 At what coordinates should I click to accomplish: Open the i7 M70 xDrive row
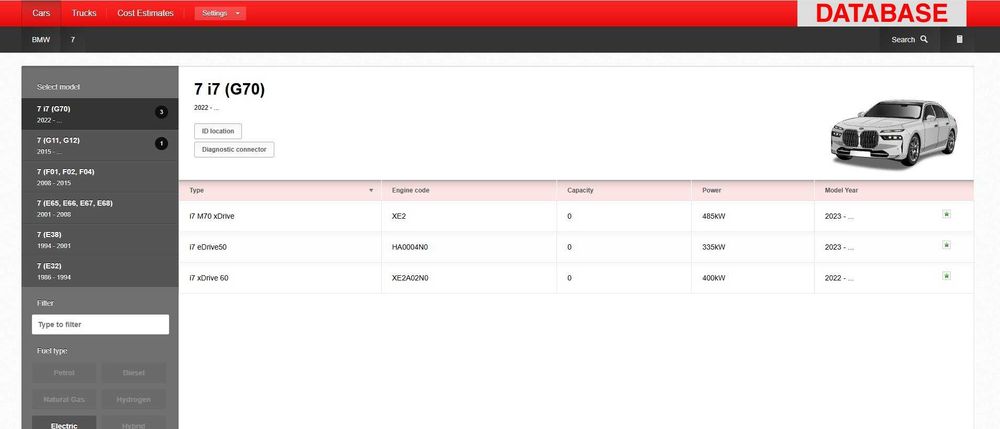[577, 216]
